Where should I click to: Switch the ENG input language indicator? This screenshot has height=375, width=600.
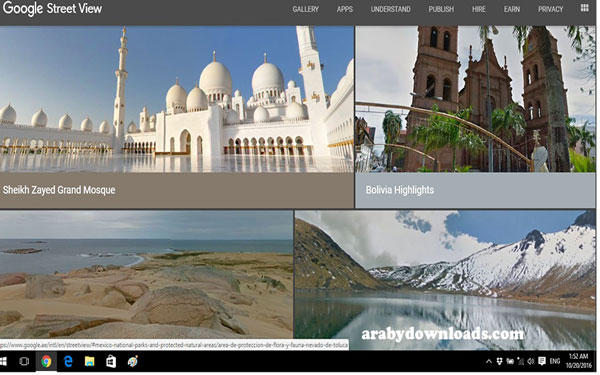point(555,361)
